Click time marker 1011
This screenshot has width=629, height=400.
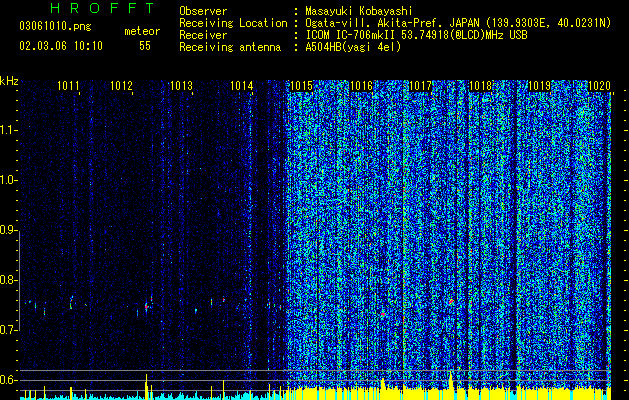[68, 85]
